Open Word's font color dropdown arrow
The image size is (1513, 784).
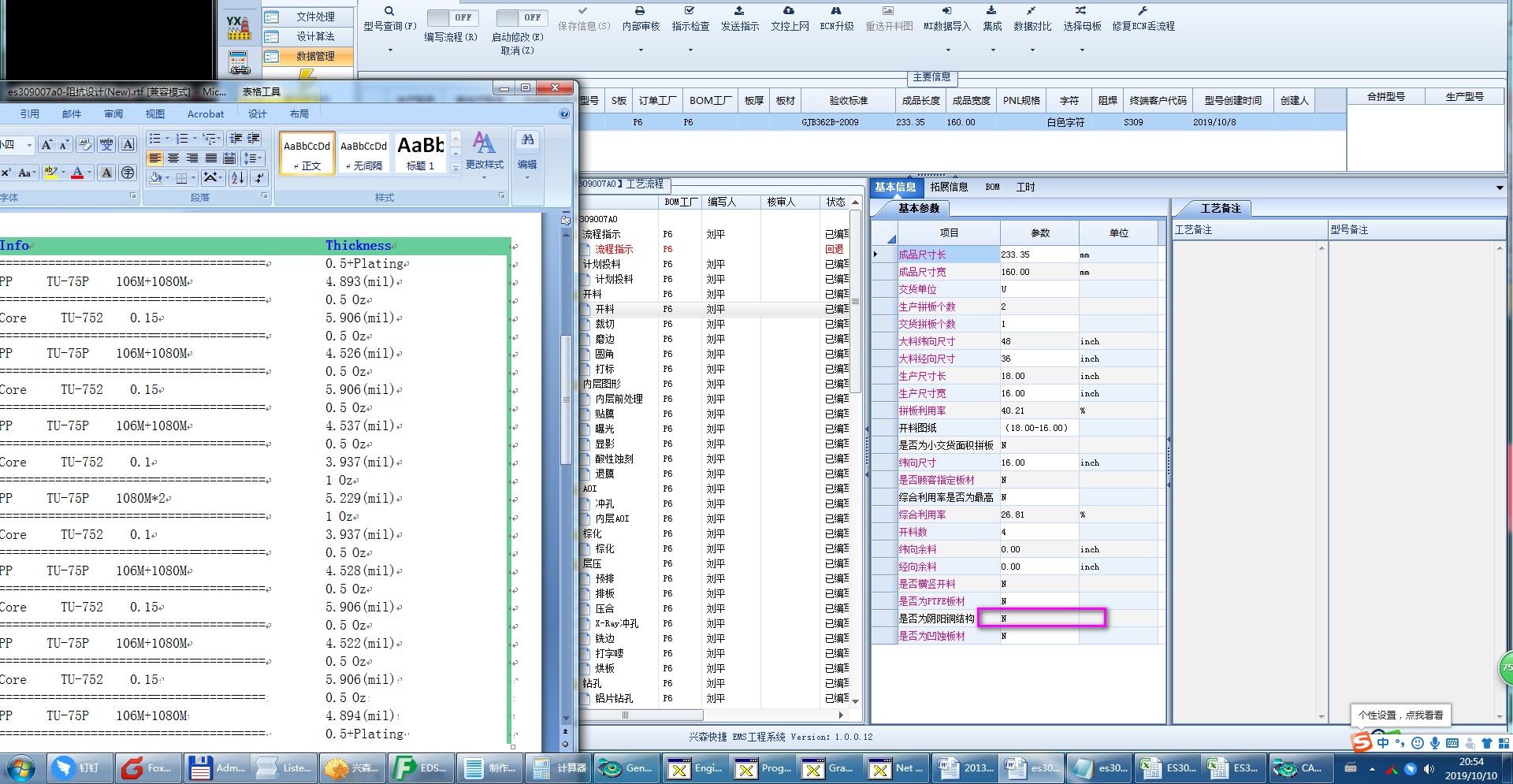(89, 173)
